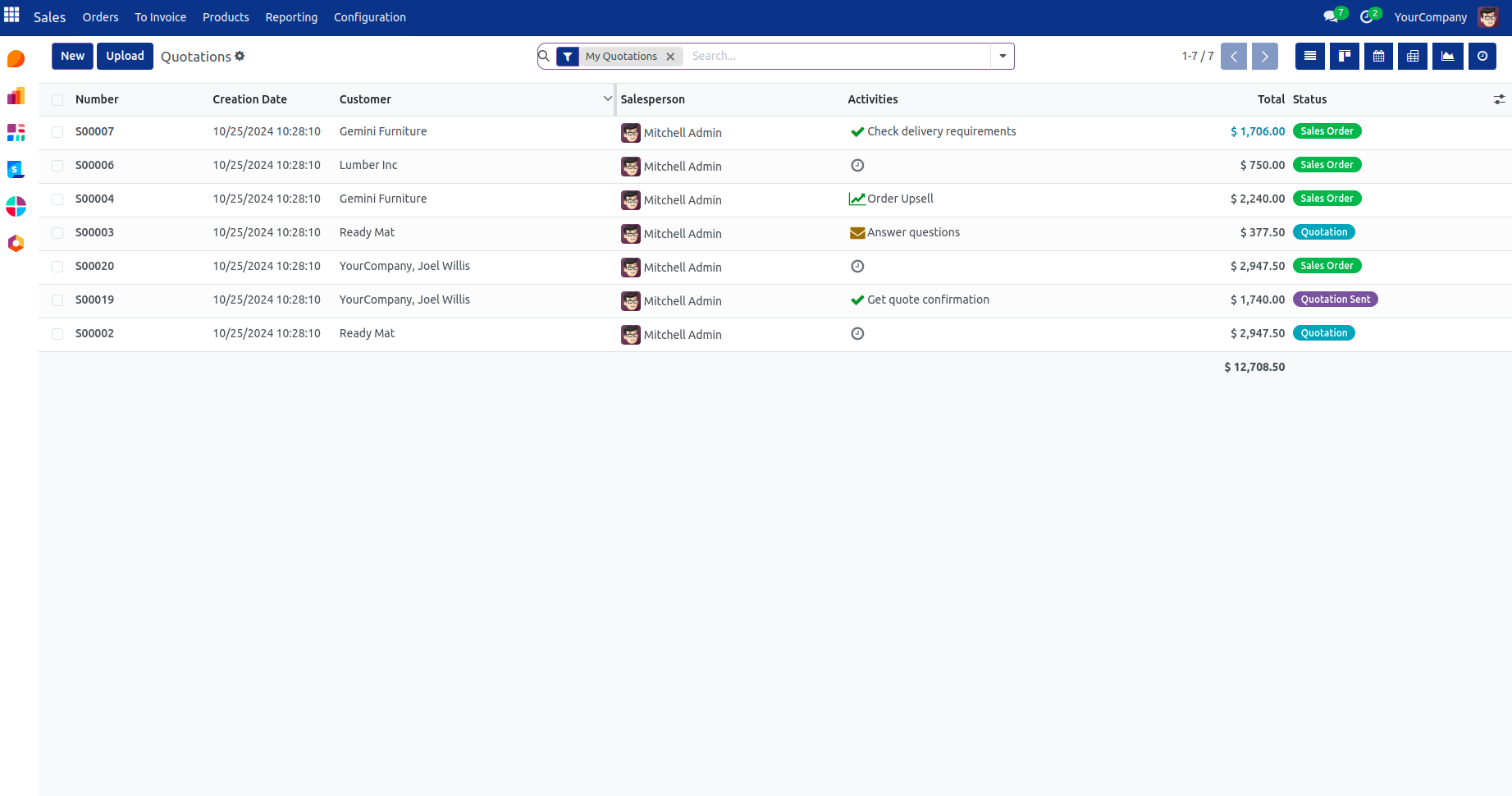Toggle the select-all header checkbox

57,100
